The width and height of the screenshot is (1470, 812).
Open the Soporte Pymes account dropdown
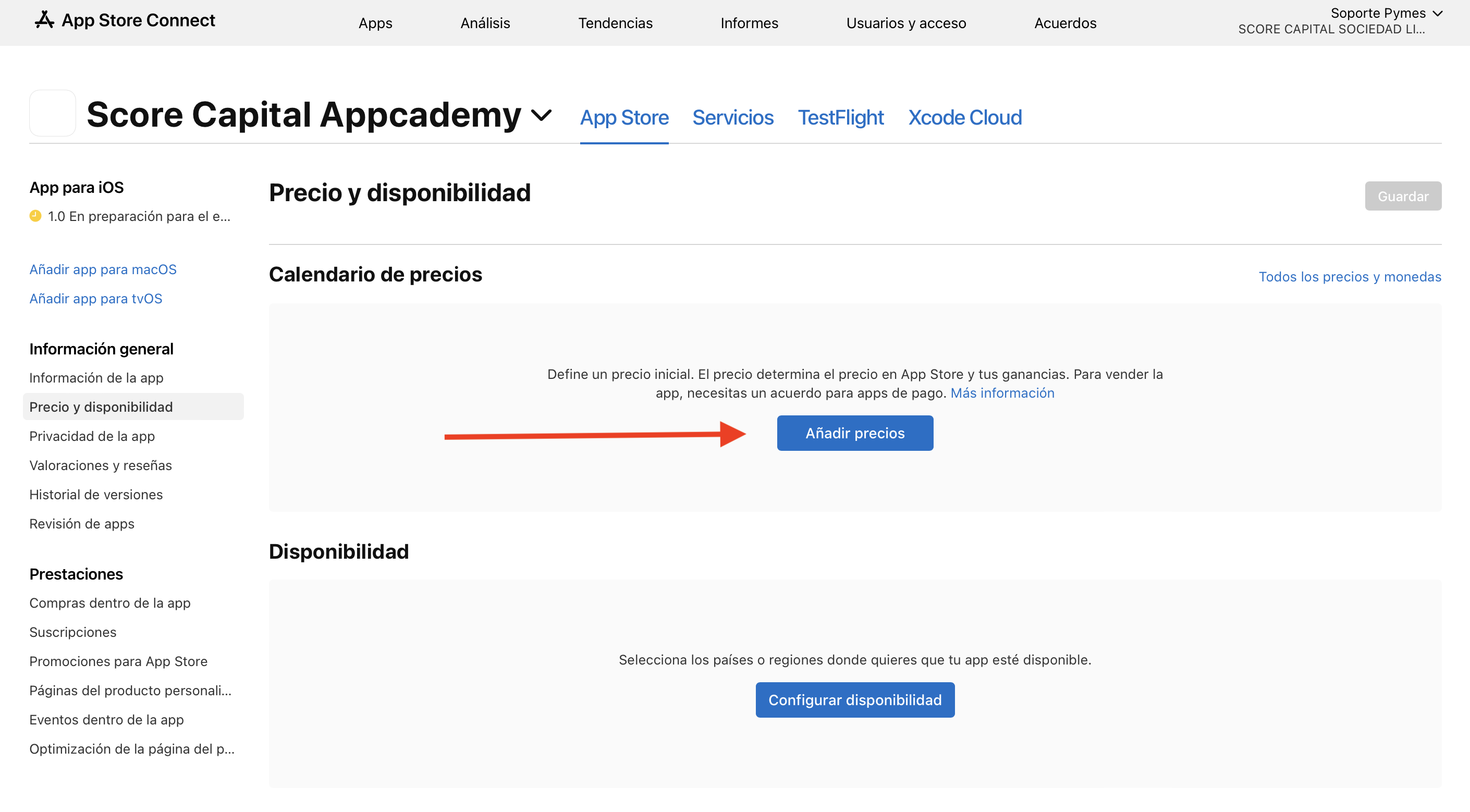pyautogui.click(x=1386, y=13)
